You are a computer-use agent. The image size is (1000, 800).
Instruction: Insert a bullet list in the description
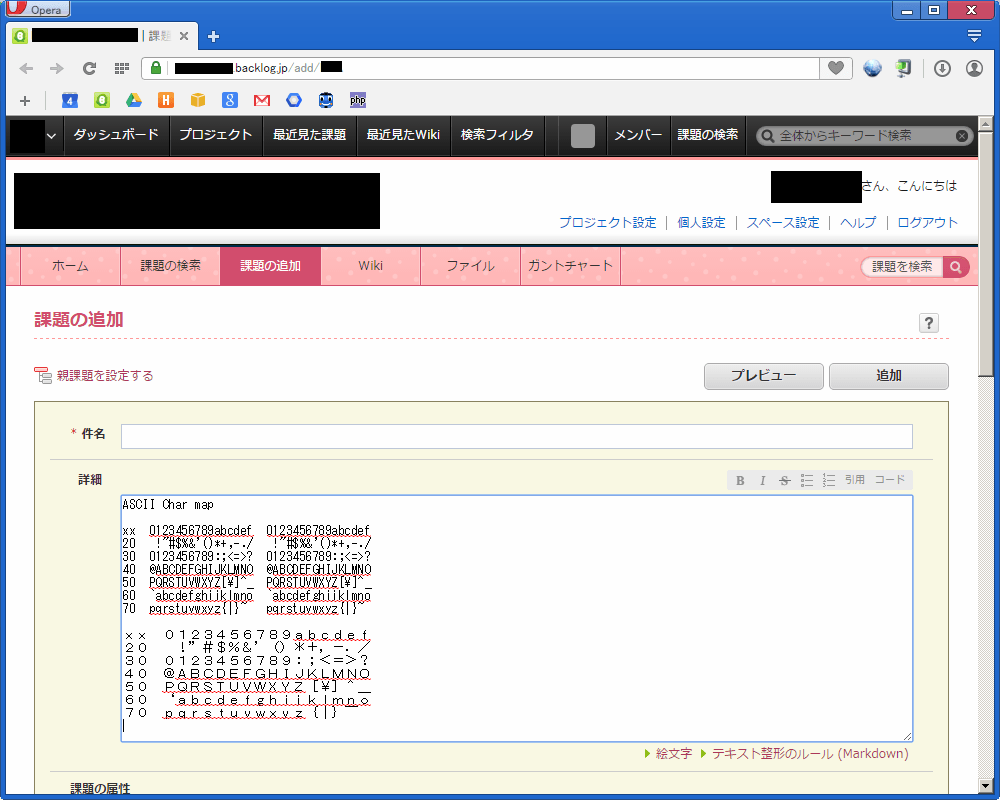click(807, 480)
